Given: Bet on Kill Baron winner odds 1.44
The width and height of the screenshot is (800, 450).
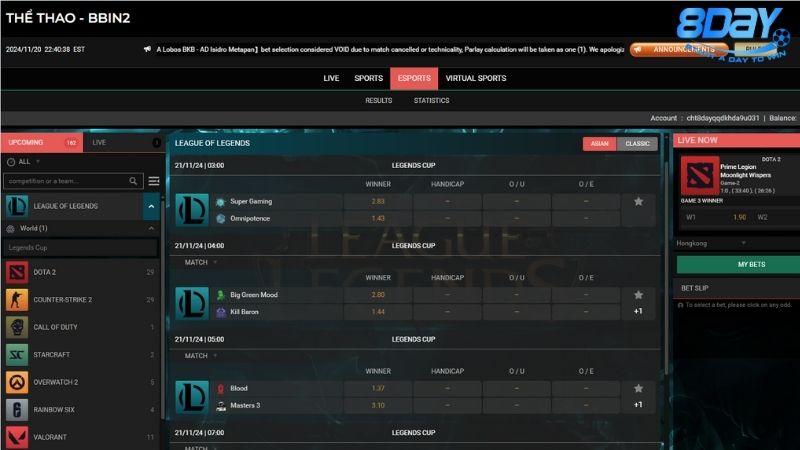Looking at the screenshot, I should click(378, 312).
